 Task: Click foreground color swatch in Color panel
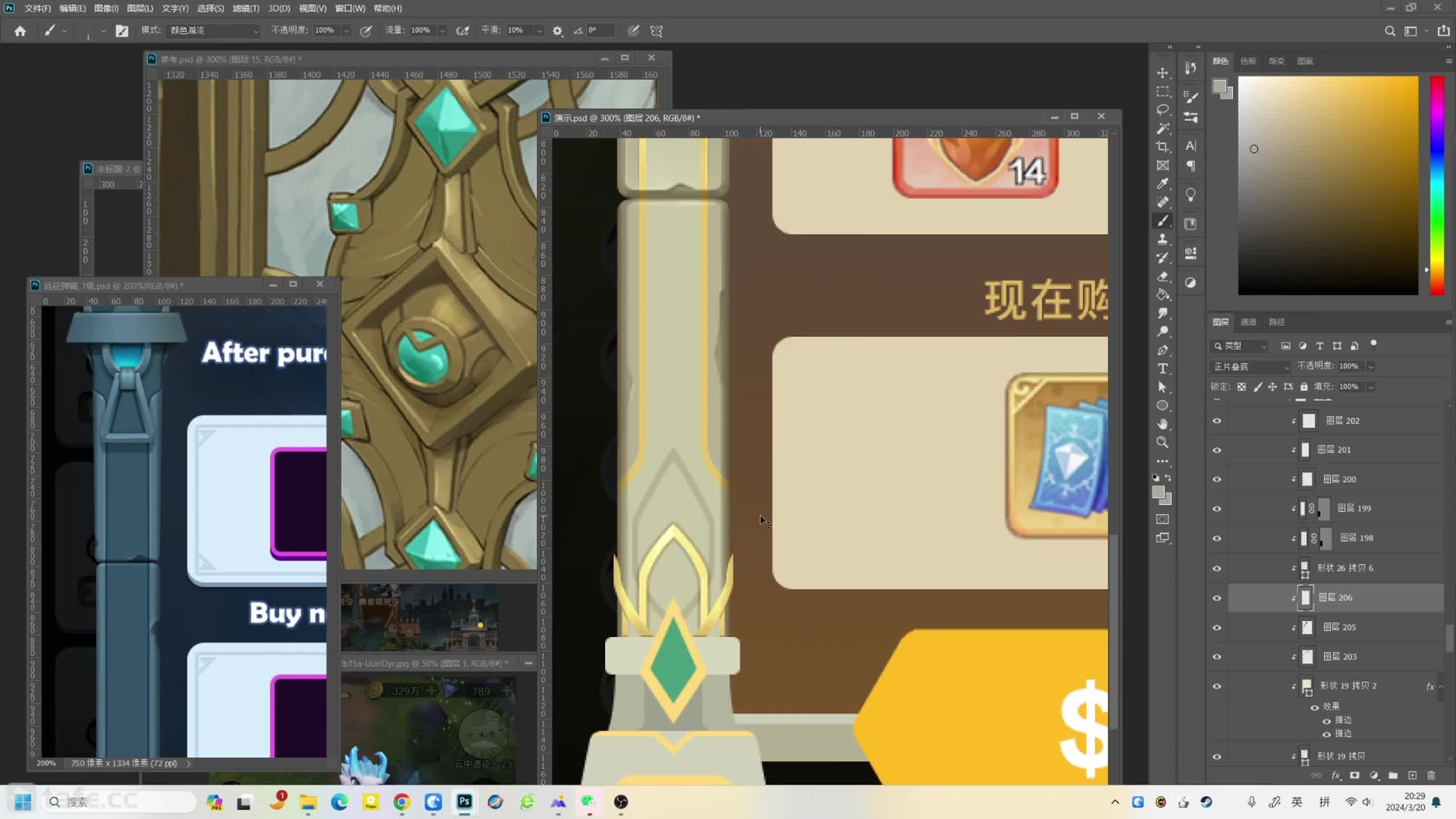coord(1219,86)
